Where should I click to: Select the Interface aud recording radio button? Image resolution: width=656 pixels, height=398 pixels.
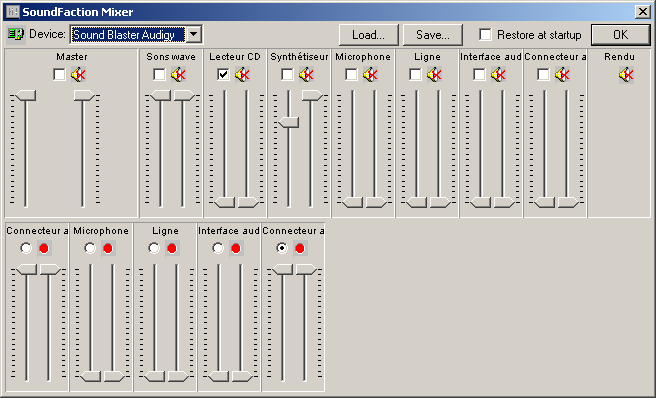point(218,249)
